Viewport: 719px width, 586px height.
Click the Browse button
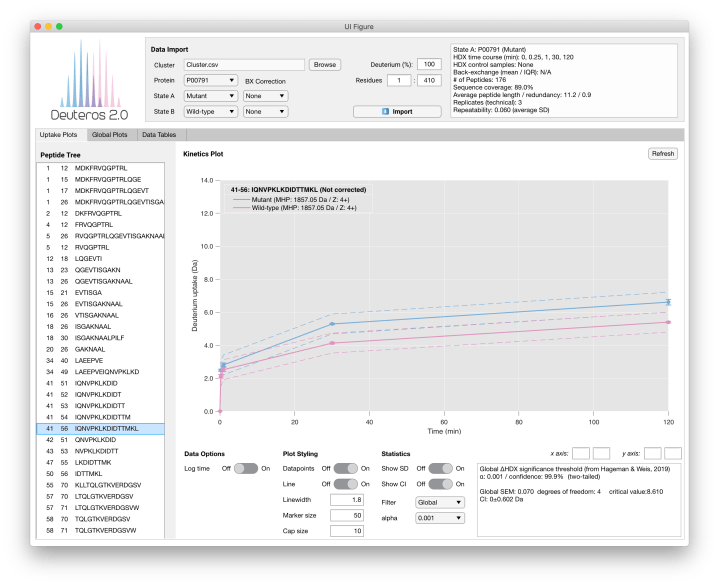click(x=325, y=64)
